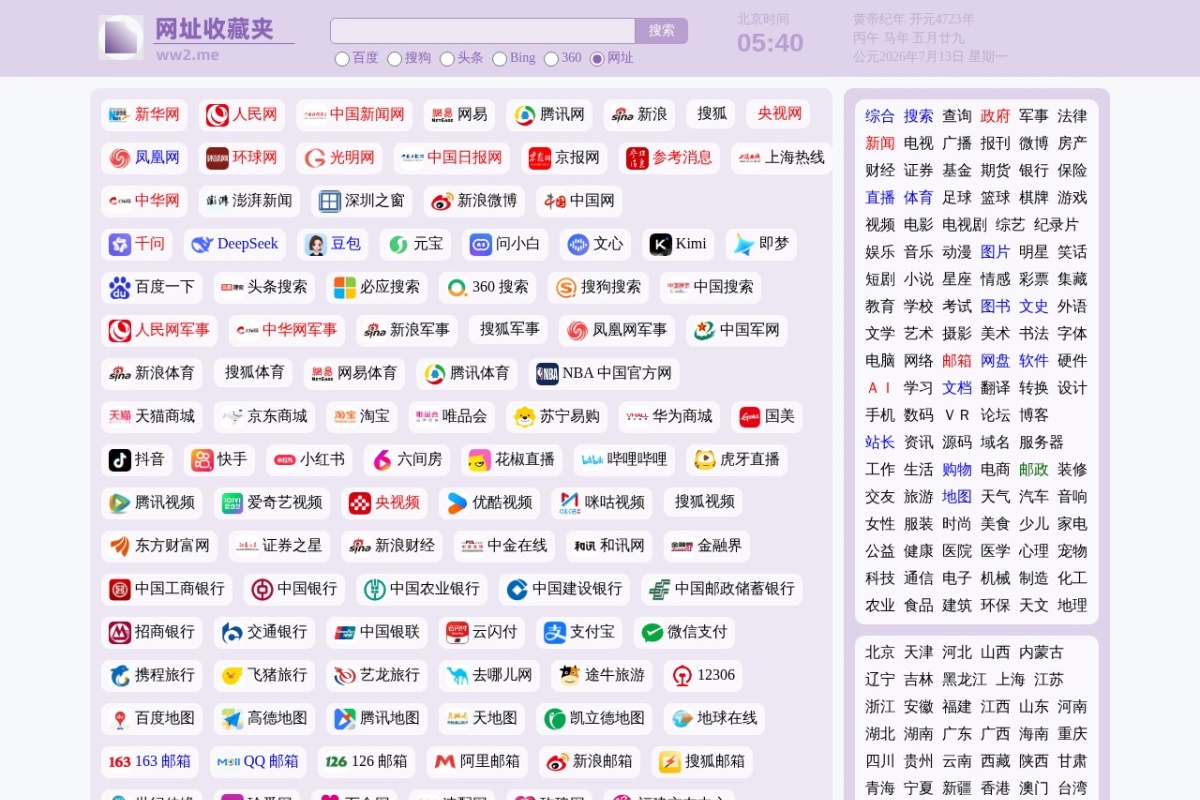
Task: Click the 抖音 music note icon
Action: point(120,460)
